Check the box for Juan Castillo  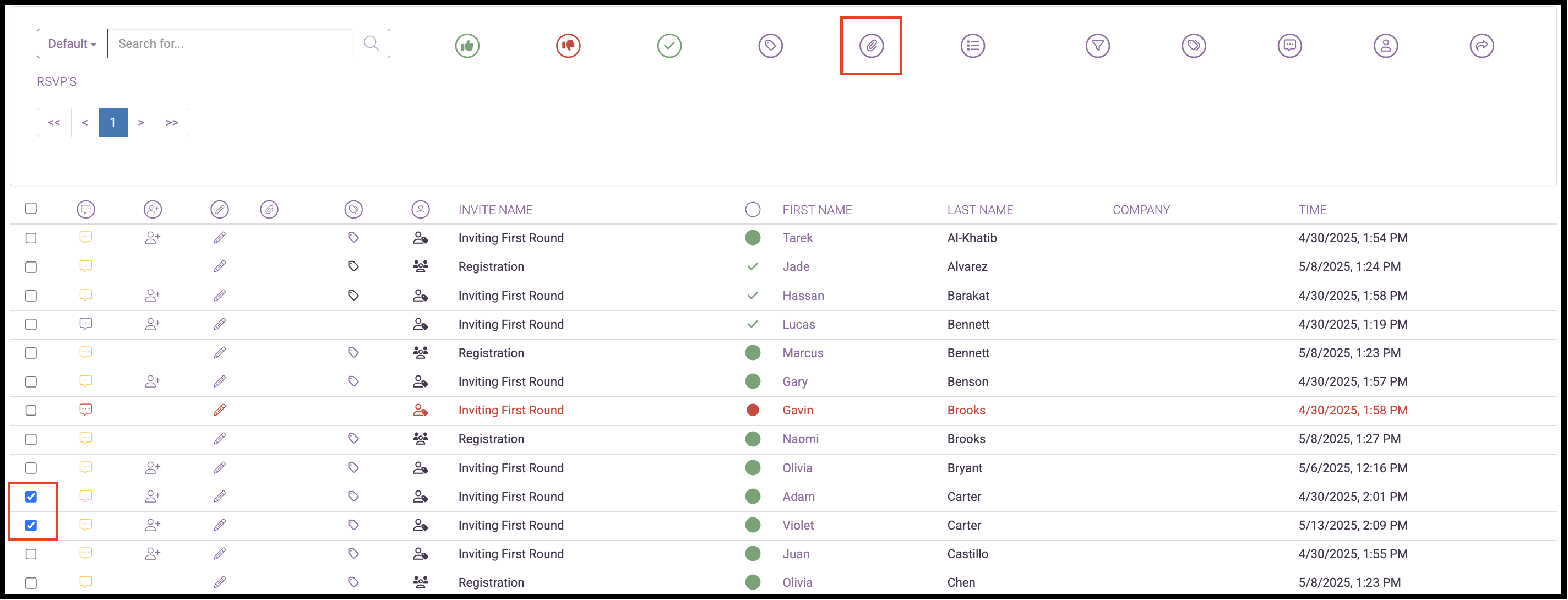click(x=31, y=554)
